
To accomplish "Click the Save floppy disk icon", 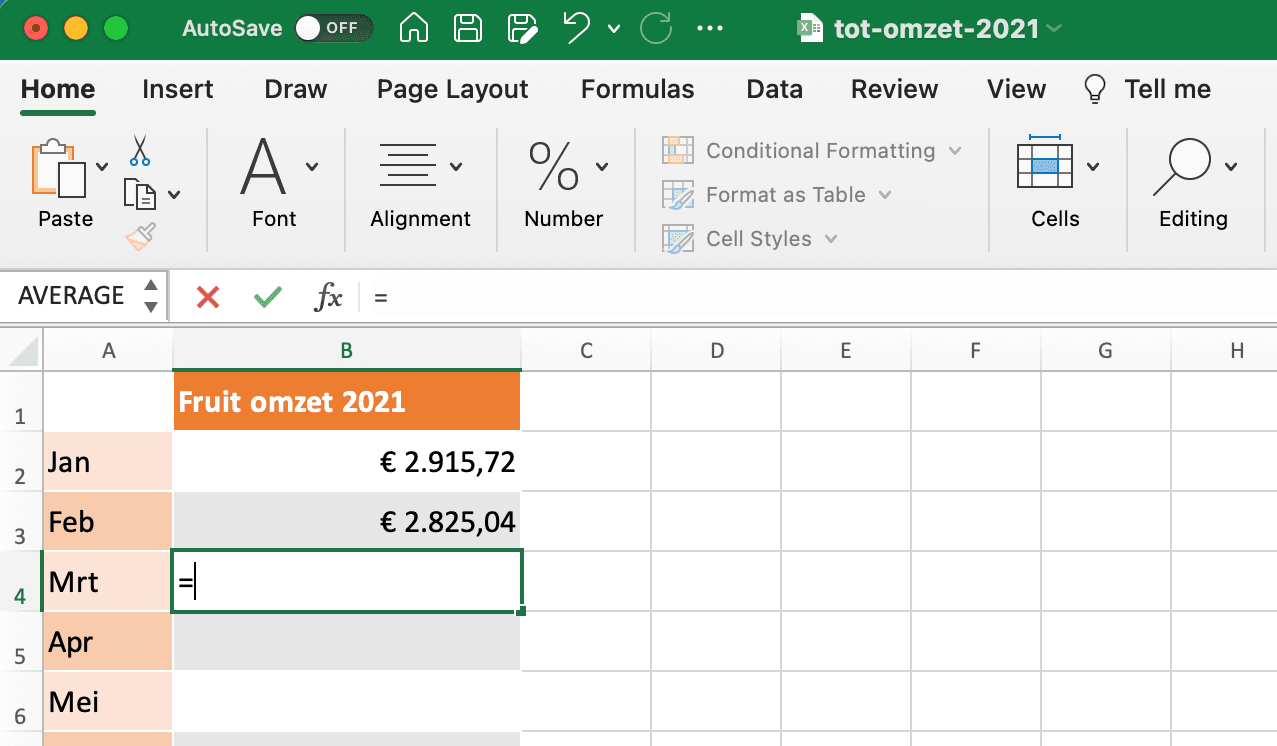I will click(x=467, y=28).
